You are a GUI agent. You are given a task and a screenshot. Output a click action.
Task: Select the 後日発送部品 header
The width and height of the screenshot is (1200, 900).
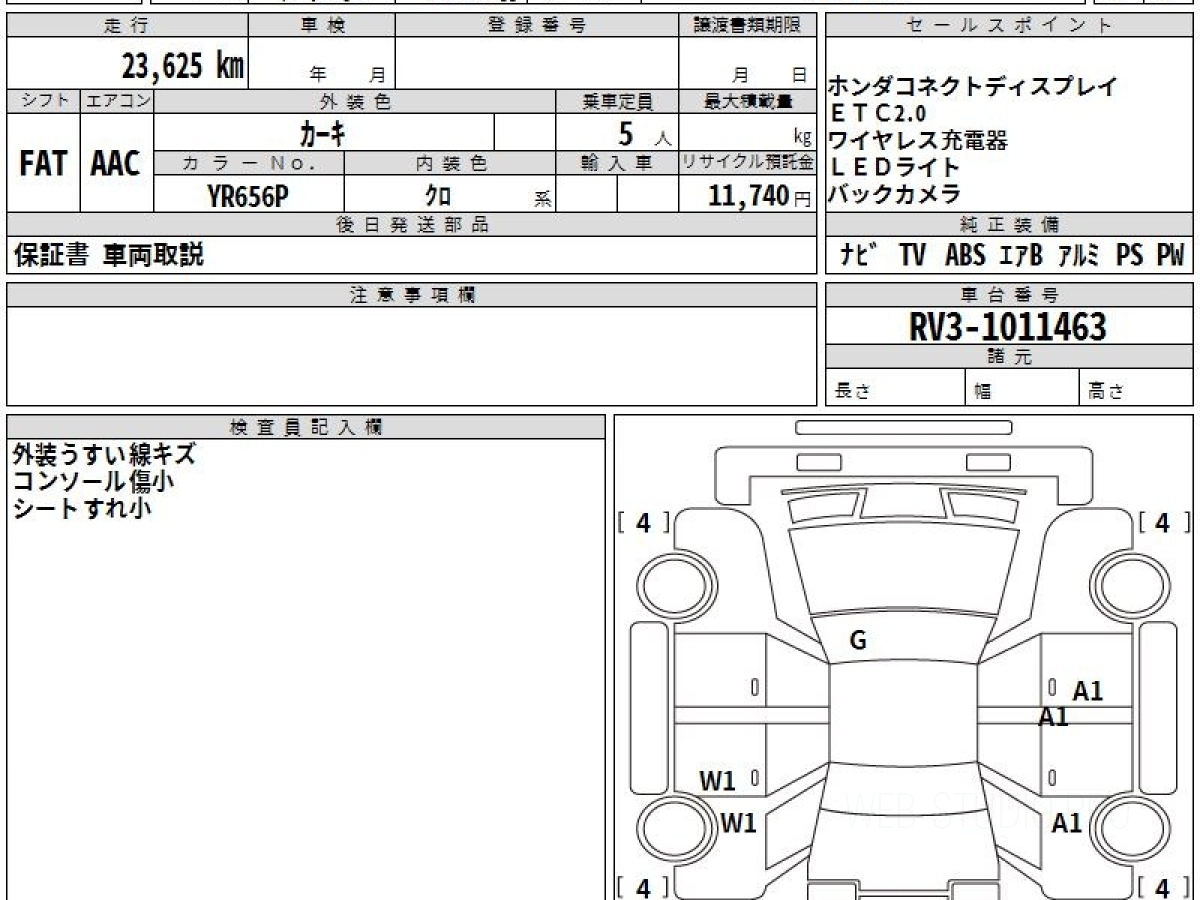[x=412, y=225]
